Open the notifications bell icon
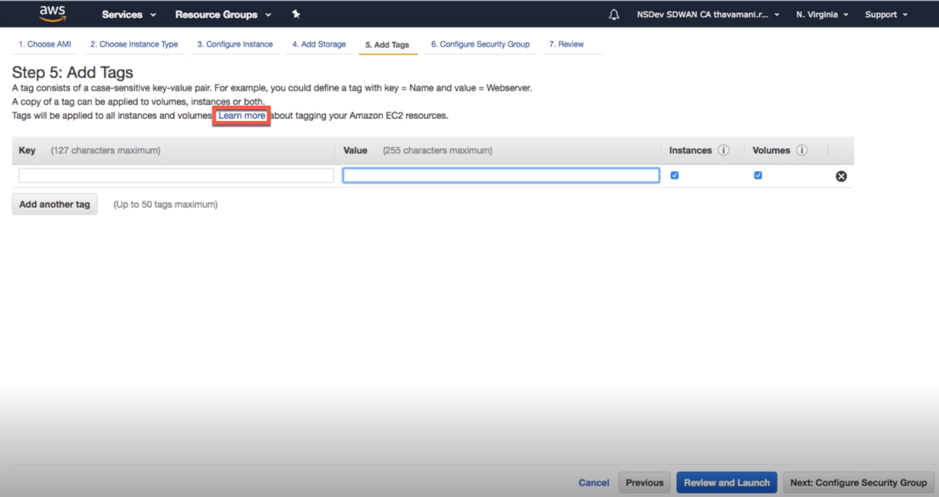The width and height of the screenshot is (939, 497). point(614,14)
